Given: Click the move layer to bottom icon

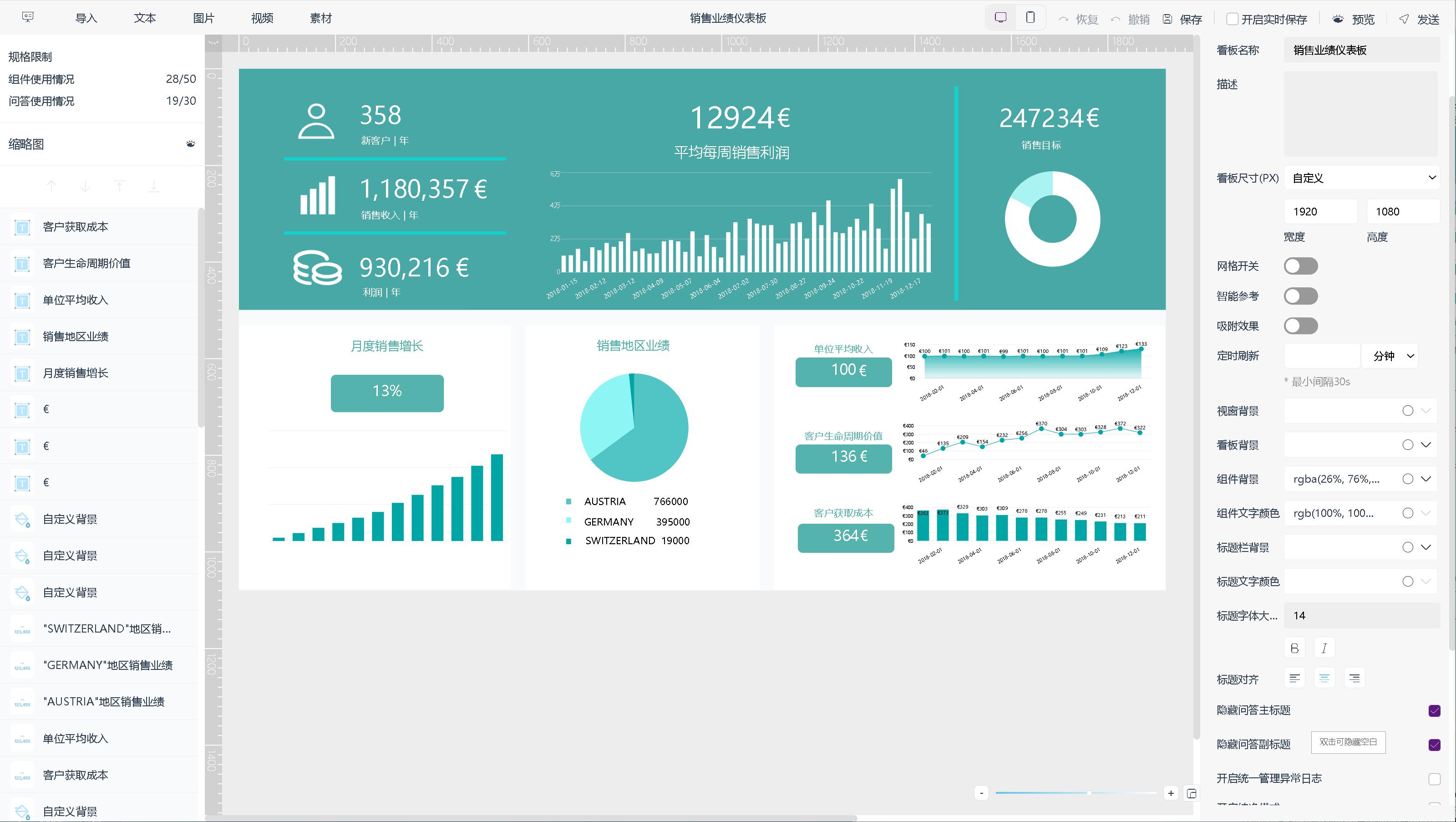Looking at the screenshot, I should coord(154,186).
